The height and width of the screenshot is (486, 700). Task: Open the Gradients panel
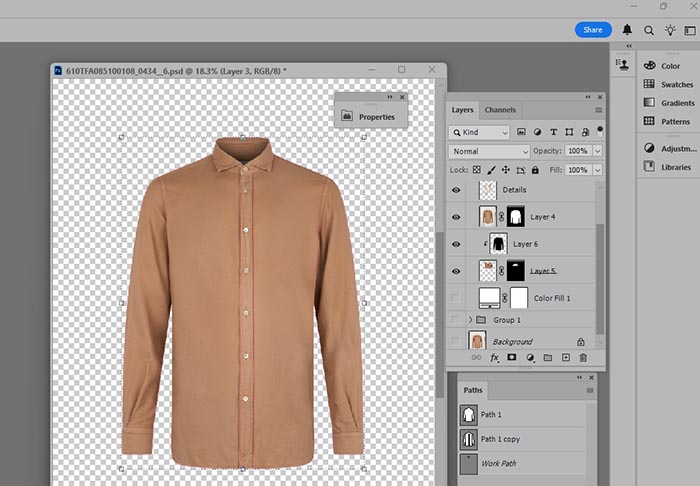coord(669,103)
